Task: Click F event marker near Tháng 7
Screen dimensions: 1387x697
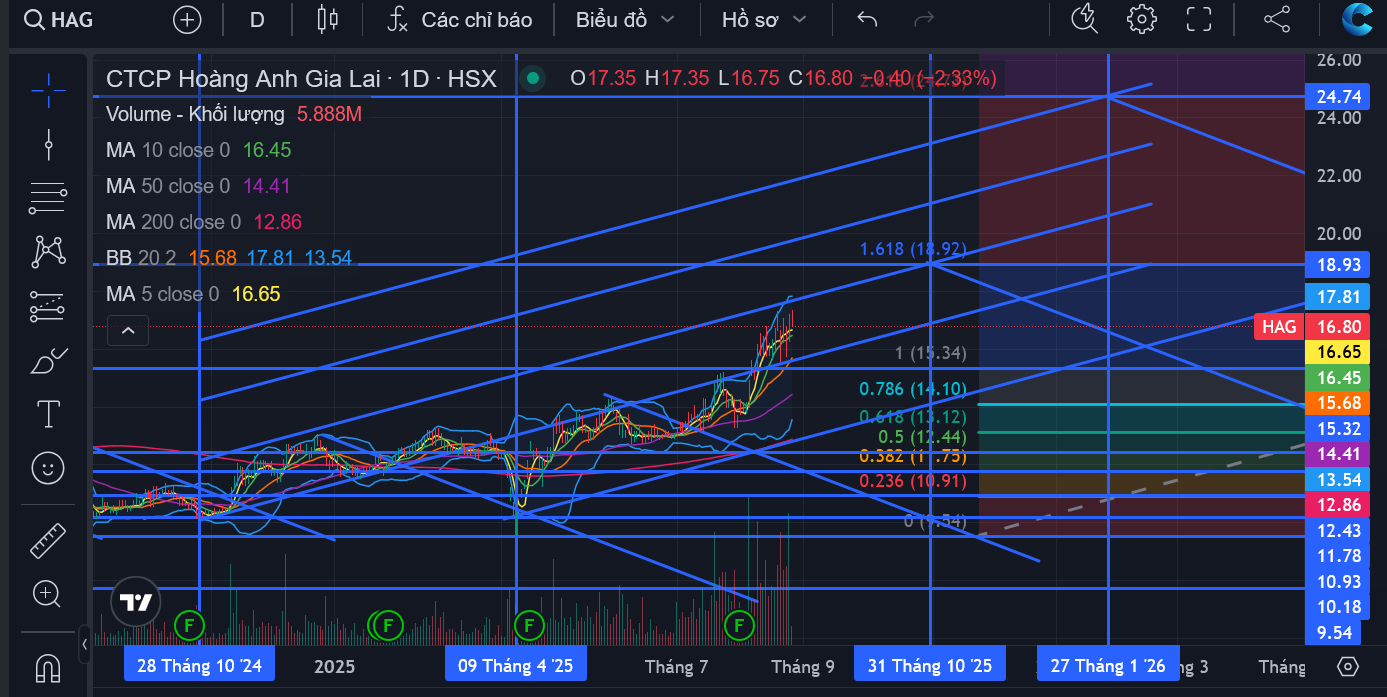Action: tap(739, 627)
